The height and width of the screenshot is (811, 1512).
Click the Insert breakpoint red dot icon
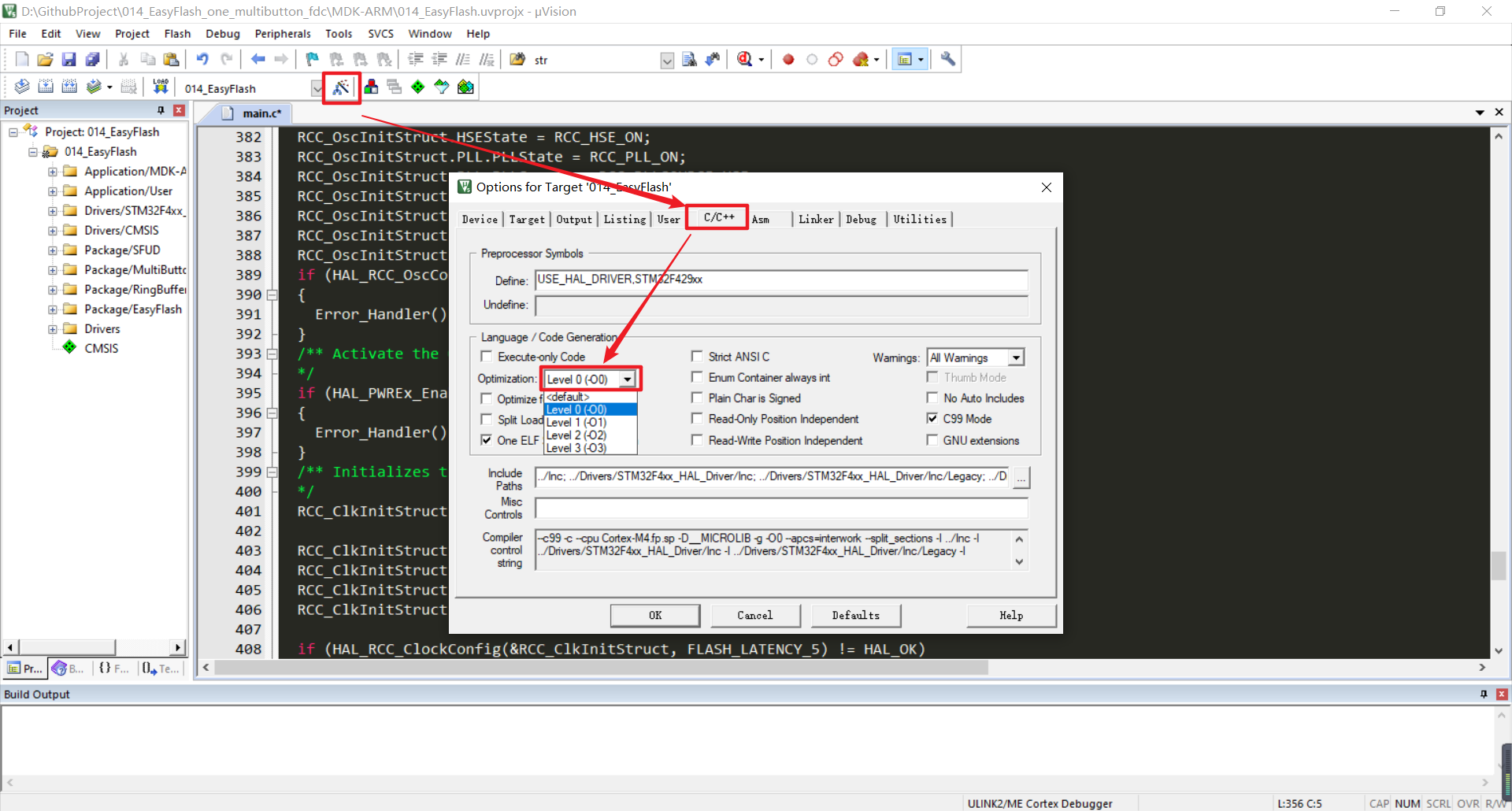coord(788,59)
